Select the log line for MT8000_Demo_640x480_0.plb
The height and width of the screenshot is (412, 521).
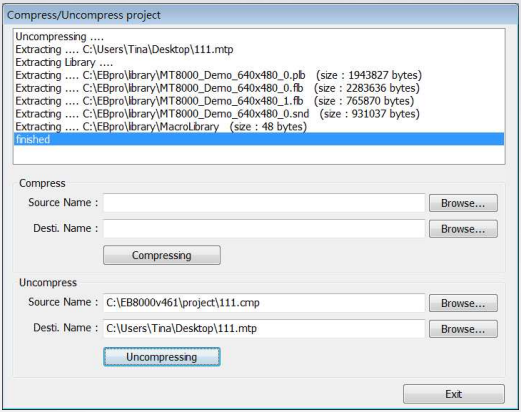click(x=259, y=75)
